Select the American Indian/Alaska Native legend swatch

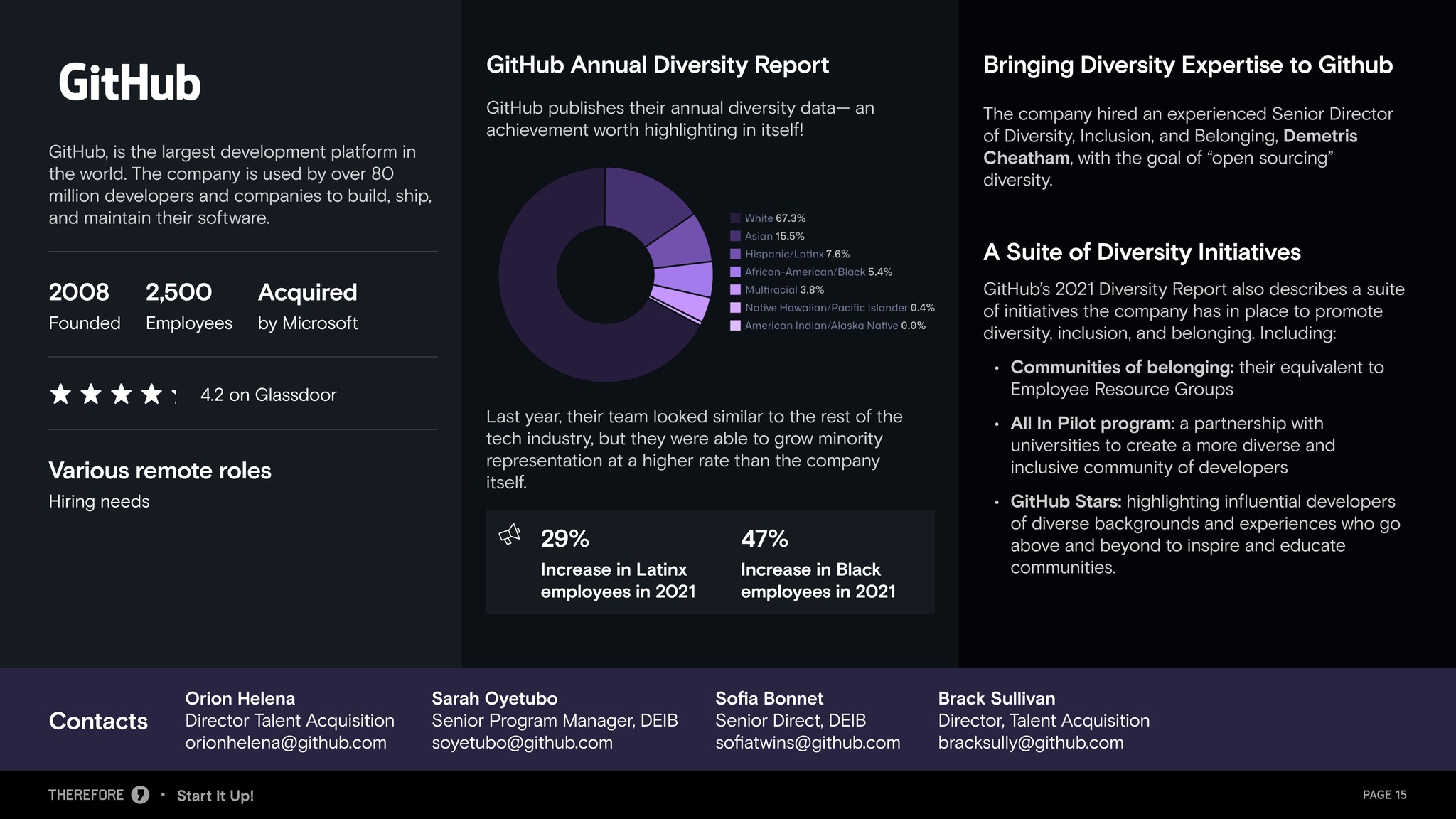pyautogui.click(x=736, y=326)
